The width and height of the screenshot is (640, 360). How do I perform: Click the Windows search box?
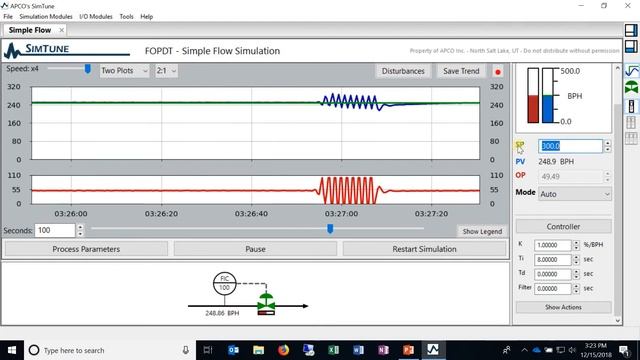(110, 350)
